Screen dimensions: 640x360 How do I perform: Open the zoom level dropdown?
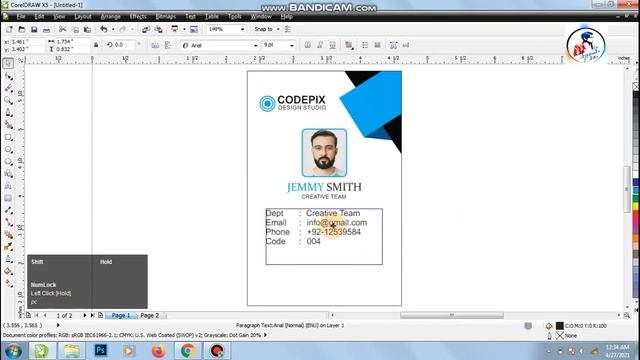(x=242, y=29)
